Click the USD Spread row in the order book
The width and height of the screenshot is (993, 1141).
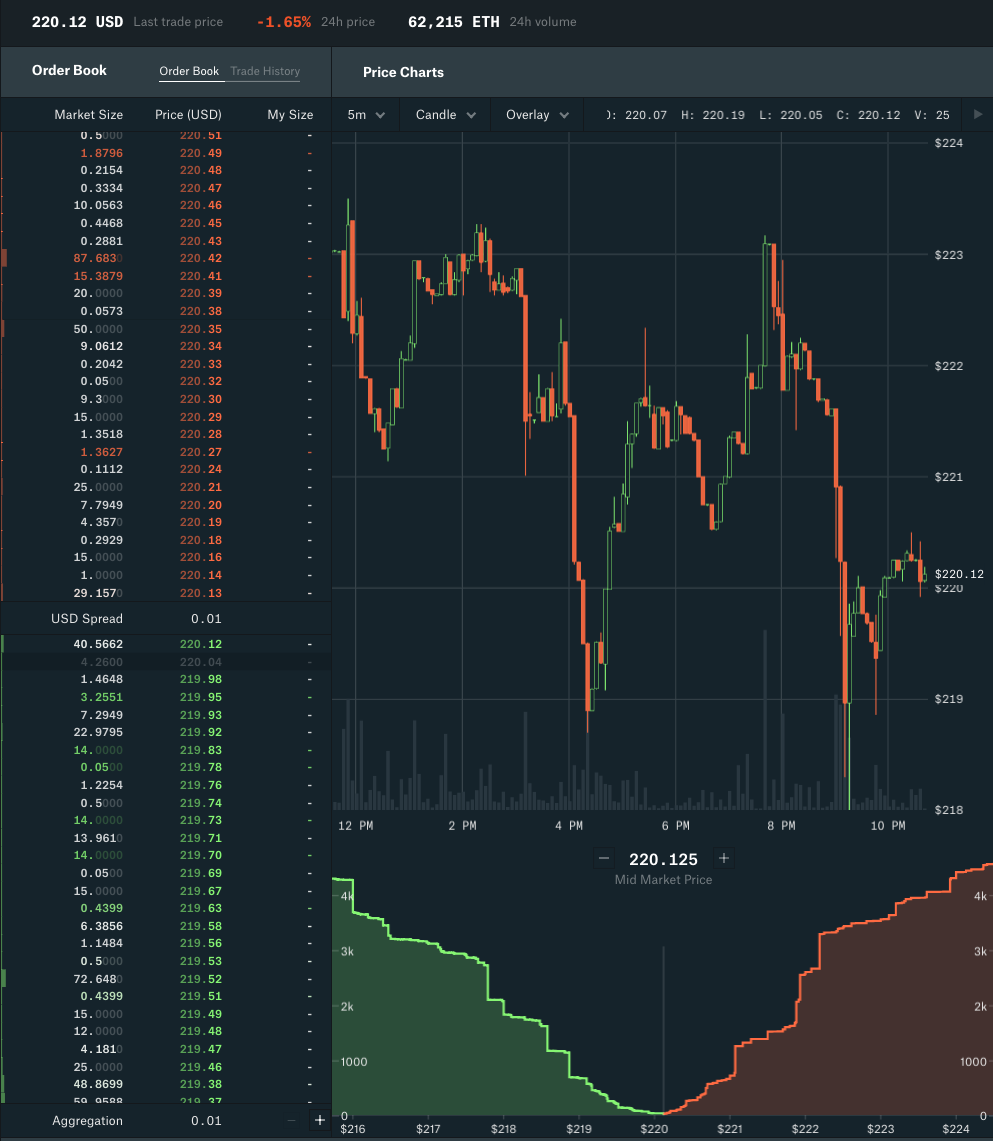point(164,618)
